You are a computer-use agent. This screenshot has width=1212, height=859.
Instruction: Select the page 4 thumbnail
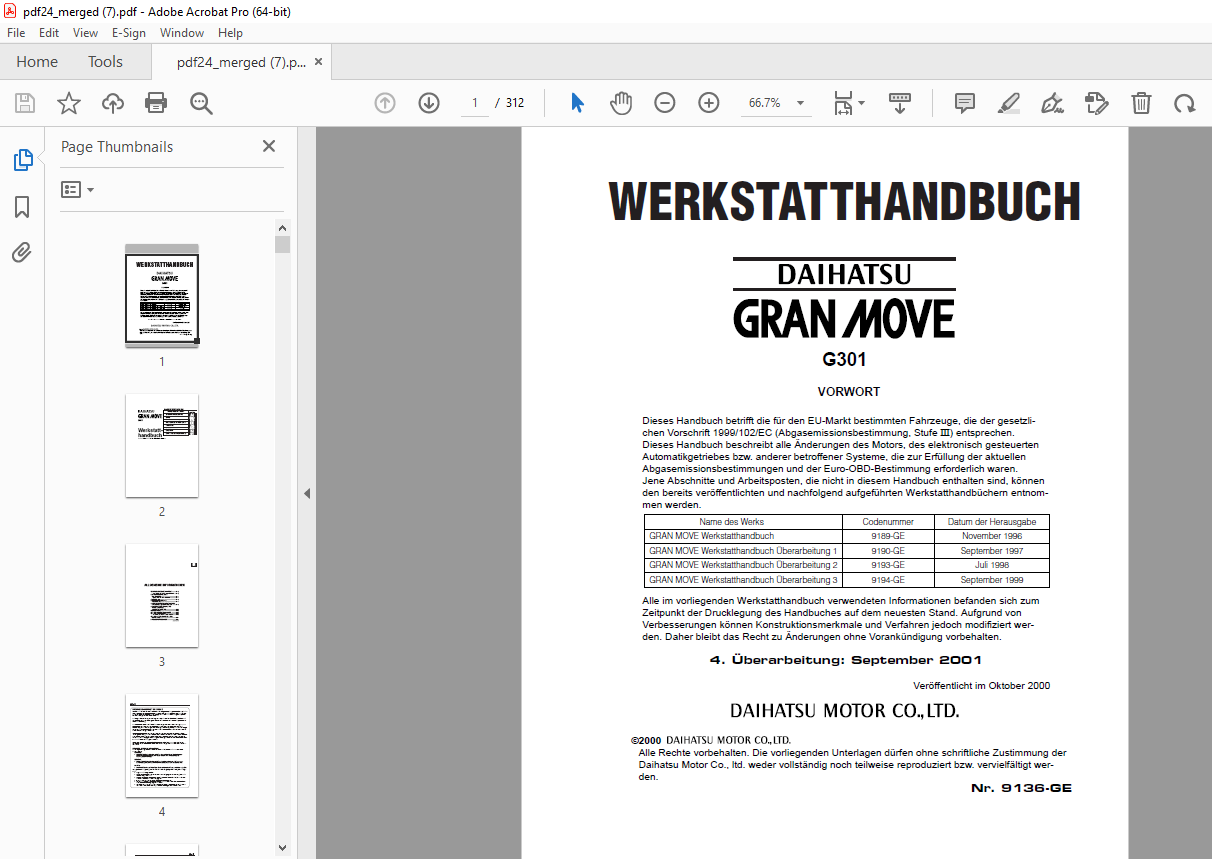click(162, 746)
